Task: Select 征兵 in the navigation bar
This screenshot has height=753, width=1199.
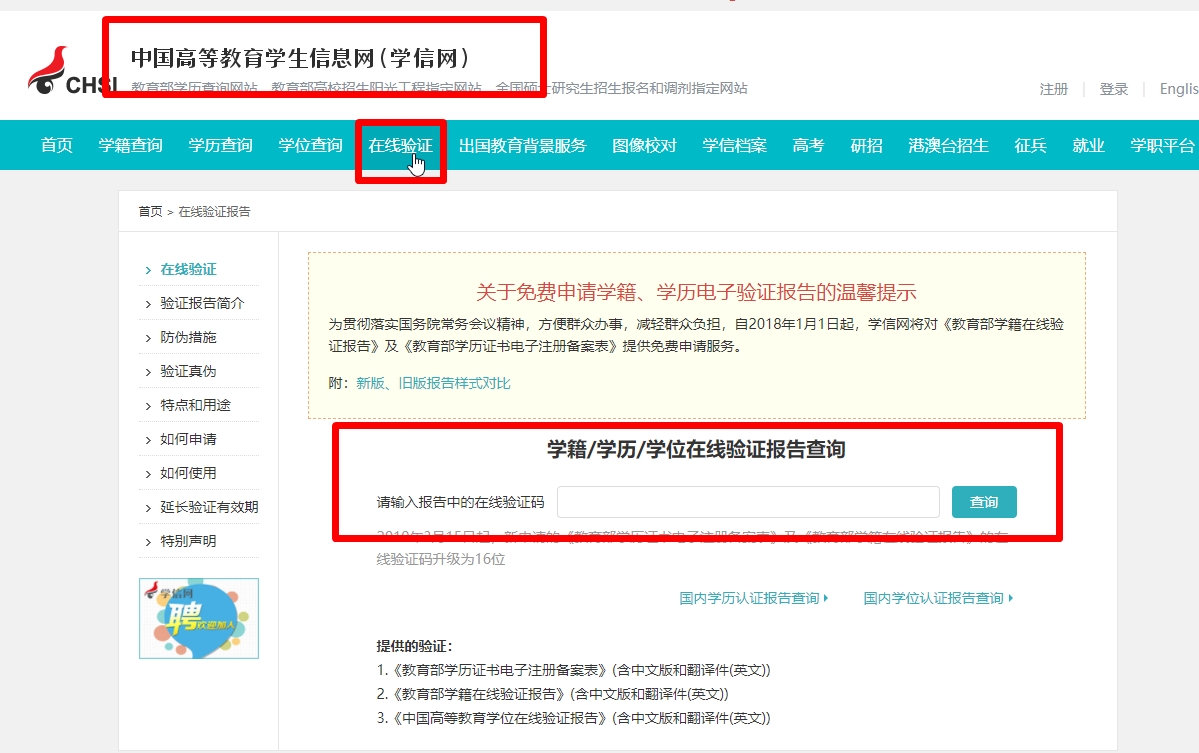Action: [x=1030, y=145]
